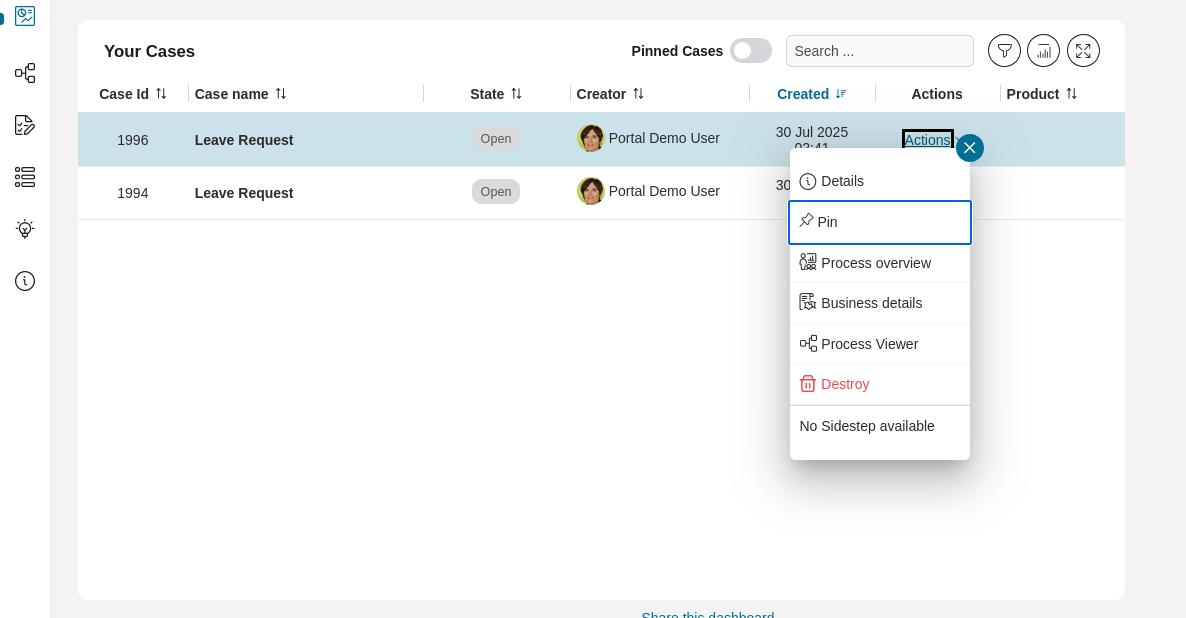This screenshot has width=1186, height=618.
Task: Open the filter icon near the search bar
Action: coord(1004,50)
